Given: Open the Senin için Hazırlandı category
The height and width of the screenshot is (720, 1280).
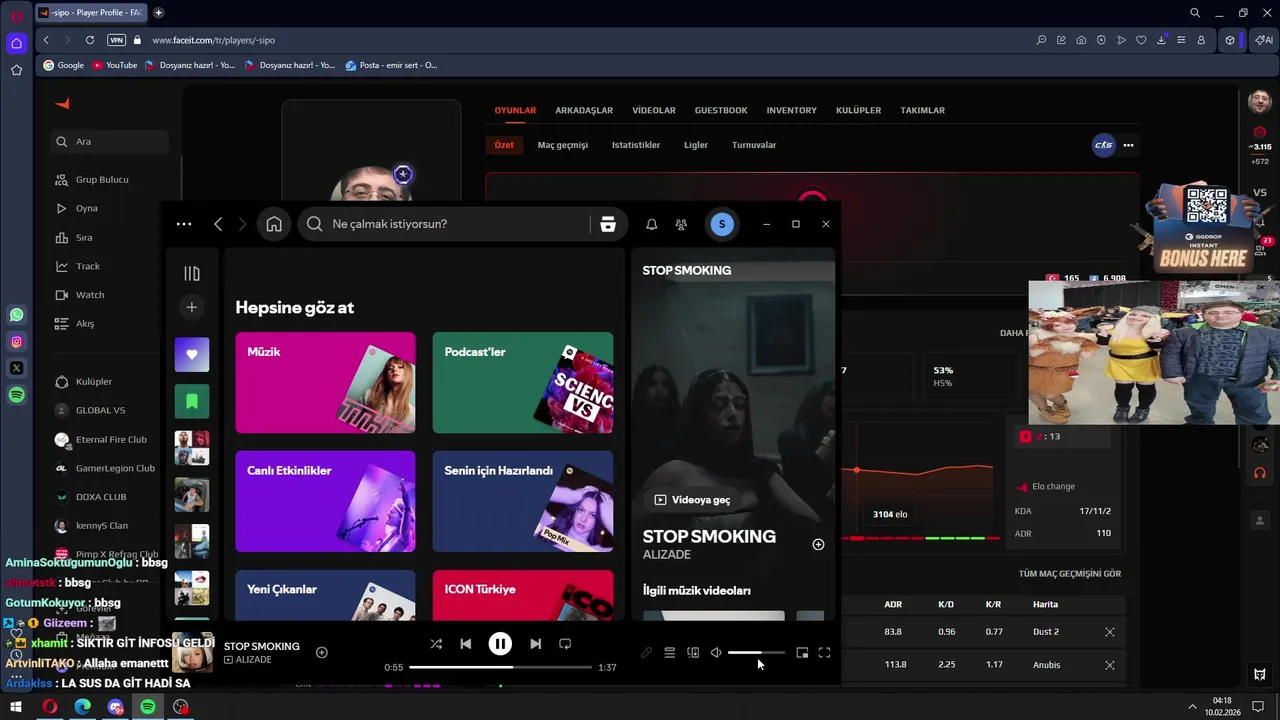Looking at the screenshot, I should click(523, 501).
